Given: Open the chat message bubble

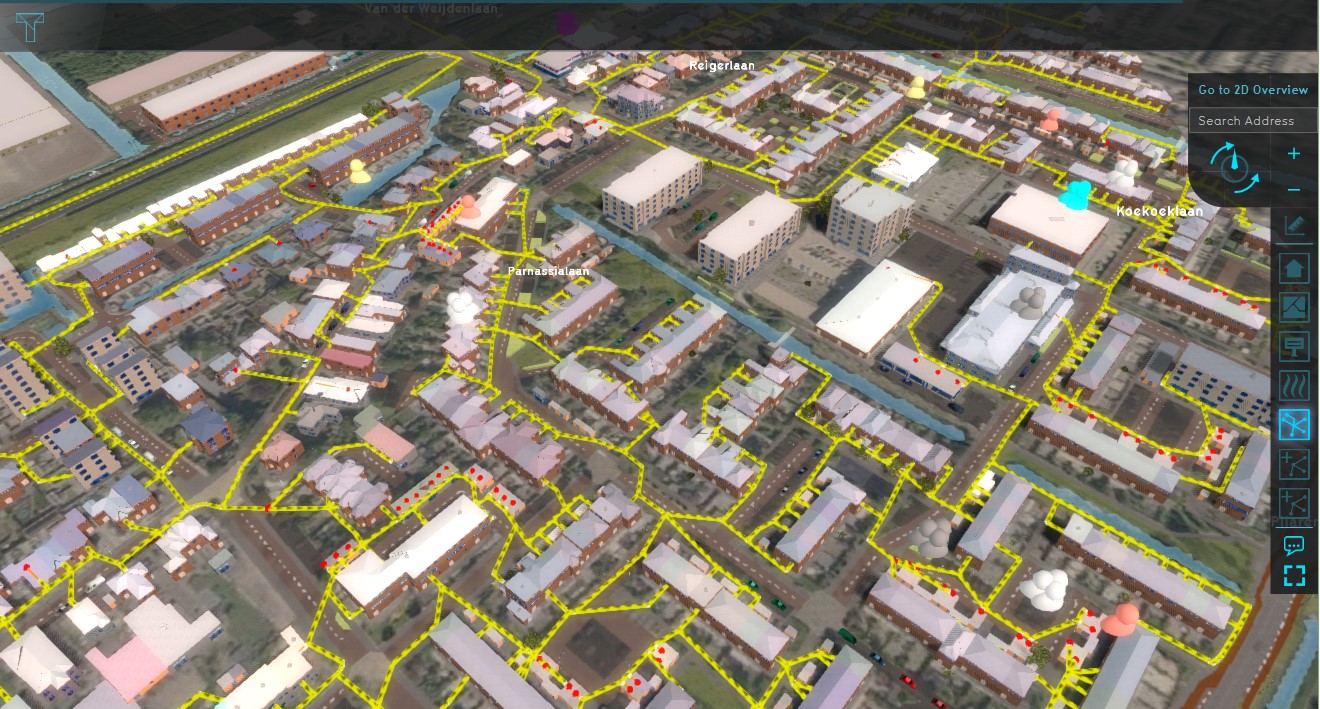Looking at the screenshot, I should [1294, 545].
